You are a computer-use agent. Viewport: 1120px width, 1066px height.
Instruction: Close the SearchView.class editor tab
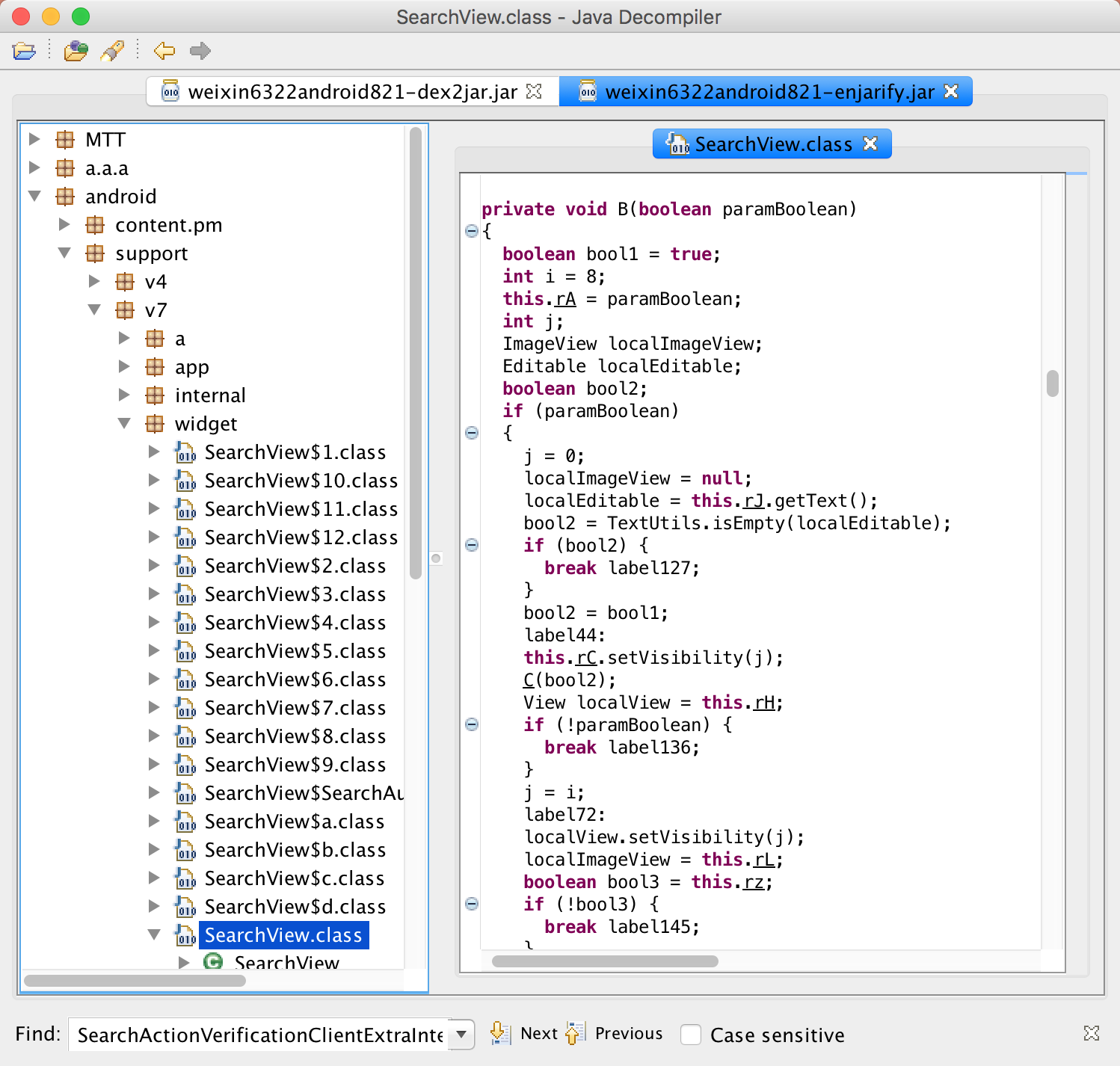870,144
